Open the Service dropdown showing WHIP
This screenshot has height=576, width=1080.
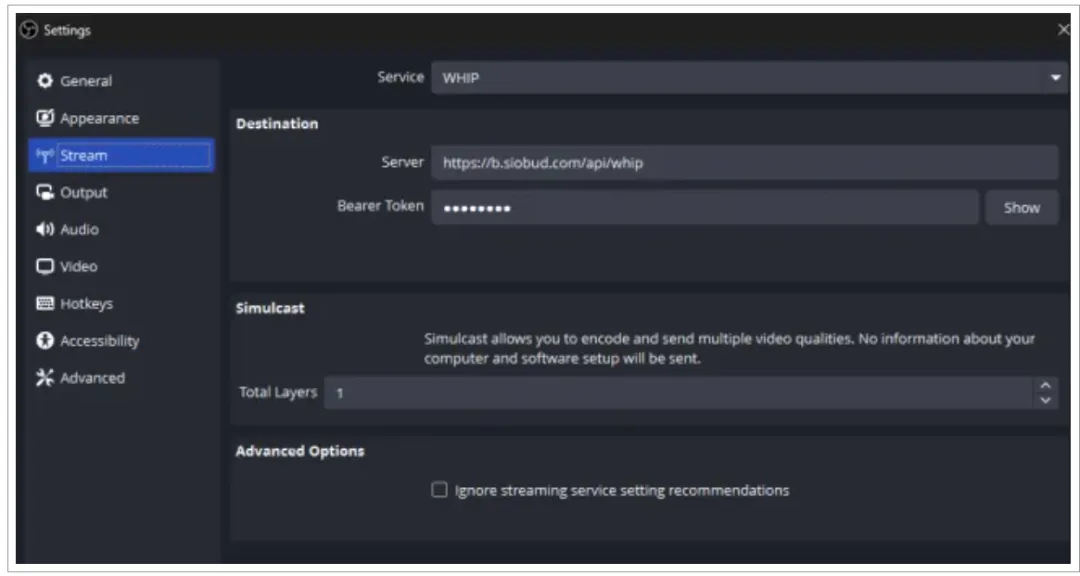[x=749, y=78]
